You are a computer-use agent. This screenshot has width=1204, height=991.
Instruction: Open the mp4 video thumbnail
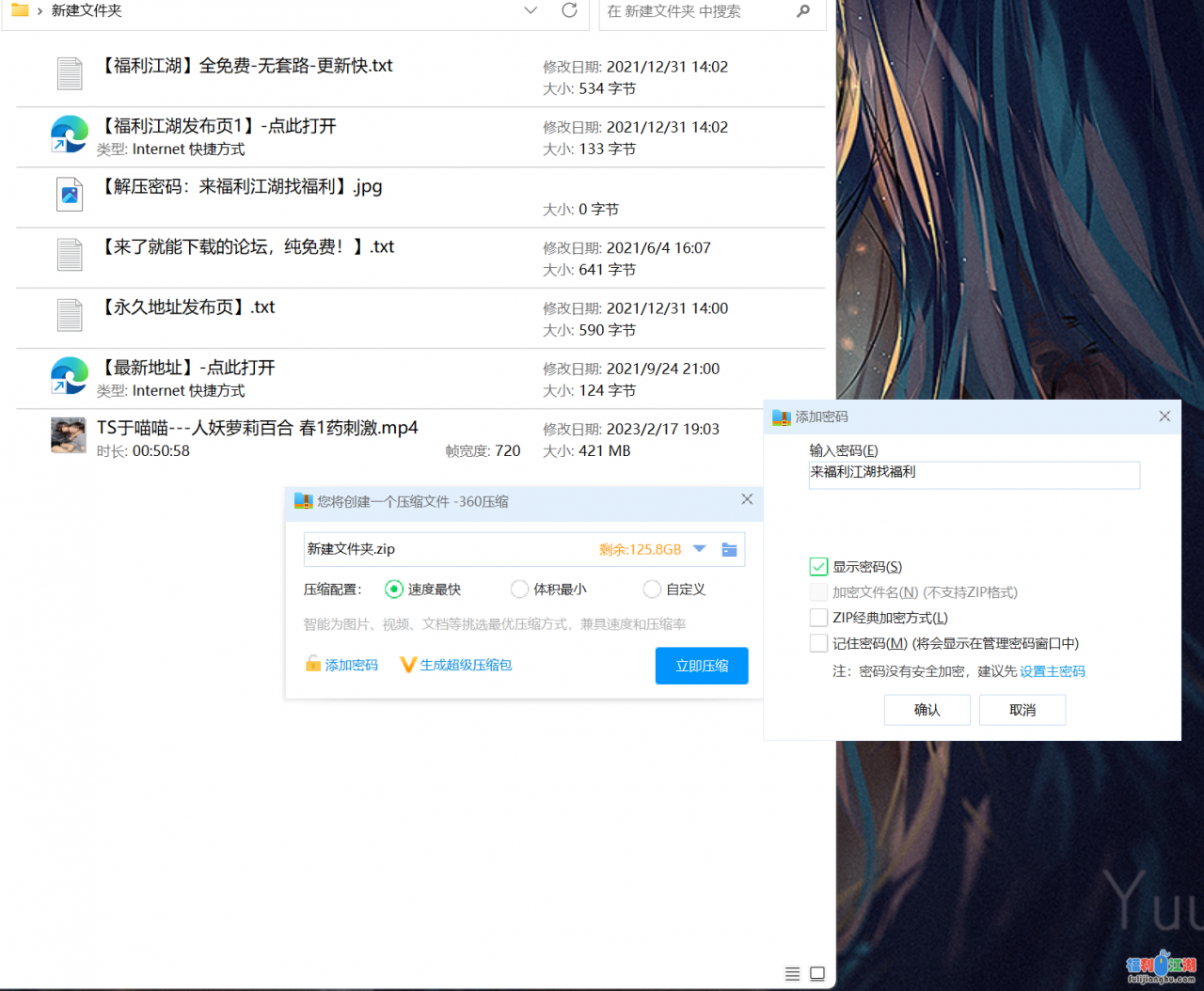pos(69,436)
